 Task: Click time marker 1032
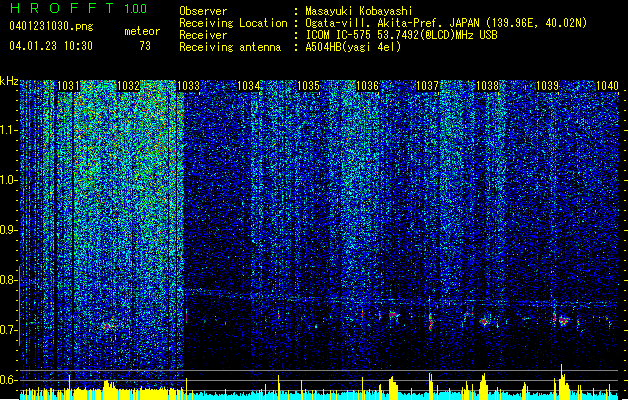coord(128,86)
